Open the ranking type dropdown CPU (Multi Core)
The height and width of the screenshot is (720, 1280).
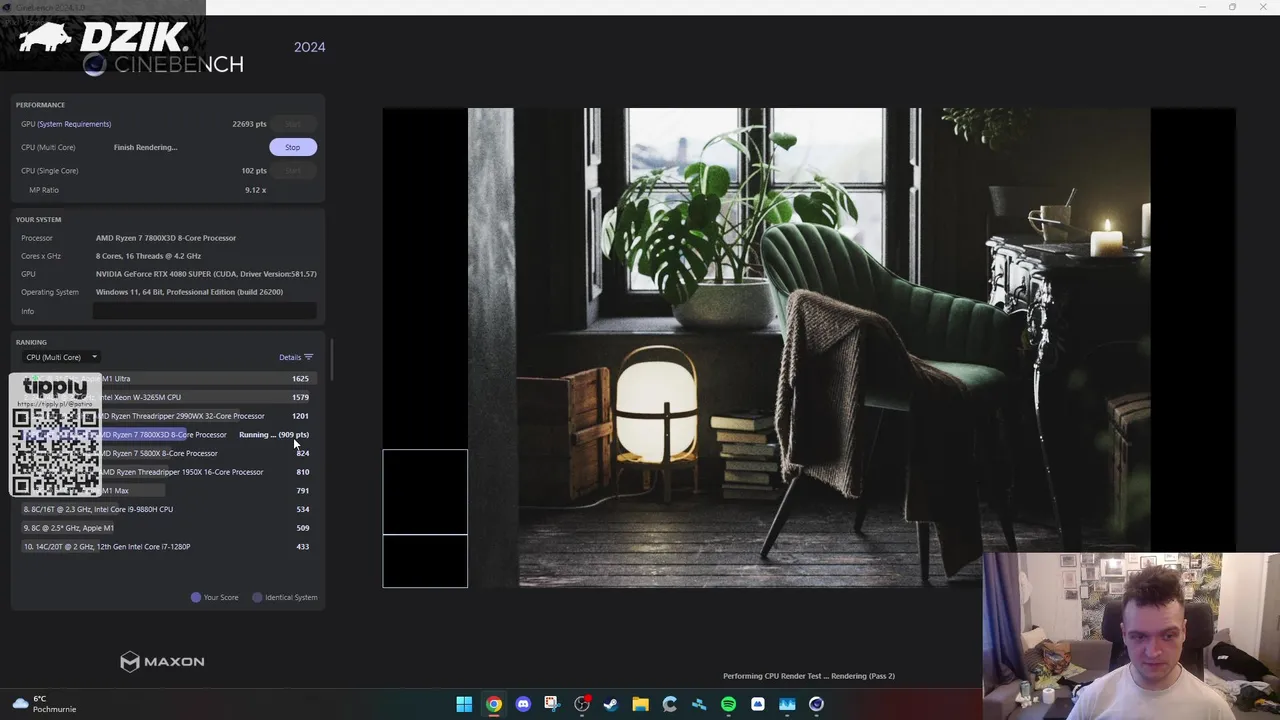61,357
